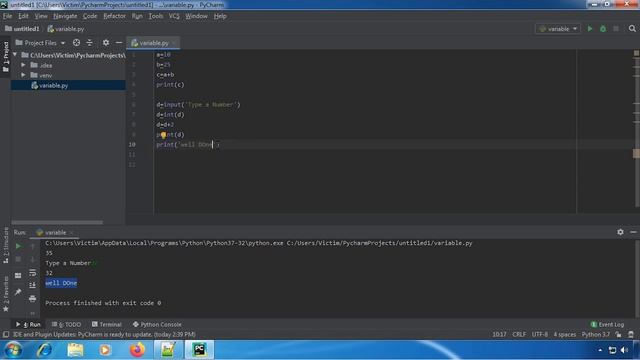Open the VCS menu
The image size is (640, 360).
coord(174,16)
